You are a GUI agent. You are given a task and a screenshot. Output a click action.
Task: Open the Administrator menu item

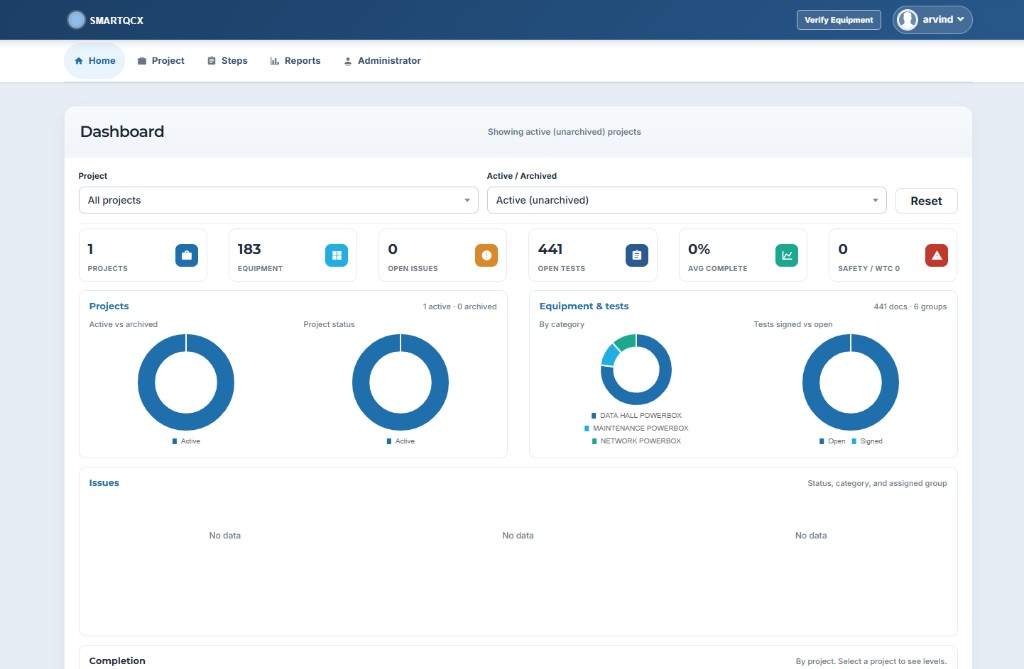click(382, 61)
